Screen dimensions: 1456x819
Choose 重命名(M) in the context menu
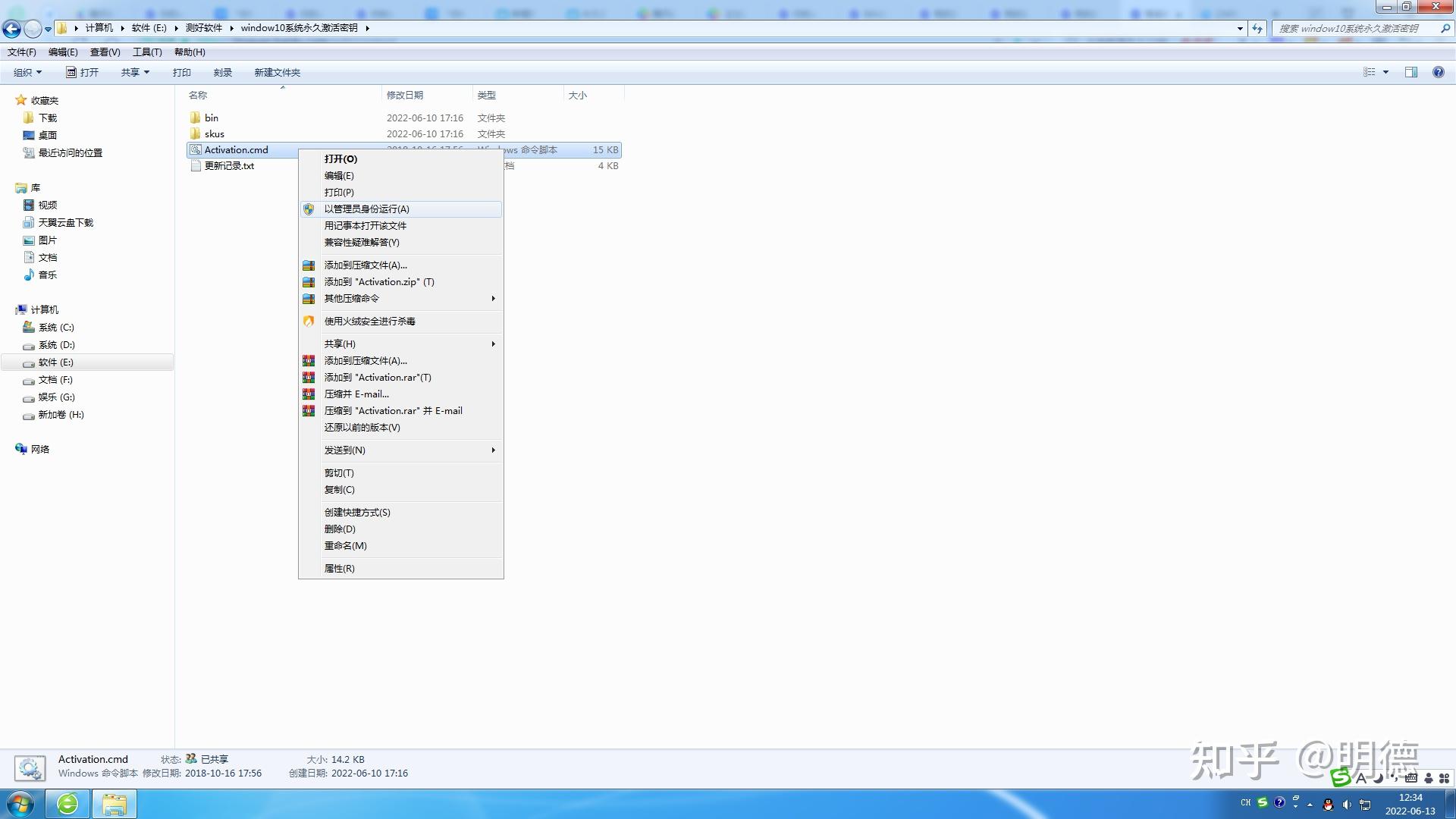point(400,546)
